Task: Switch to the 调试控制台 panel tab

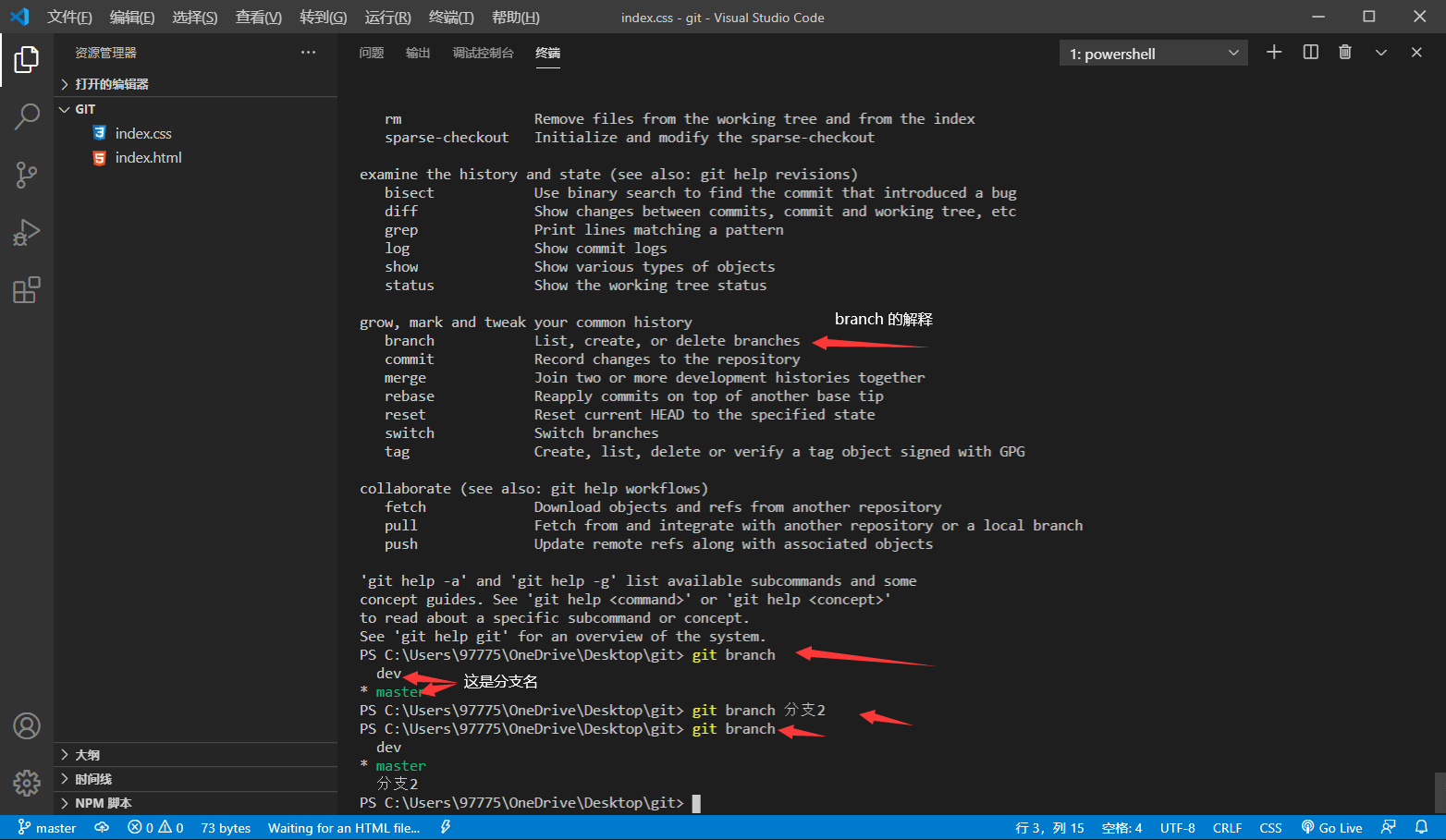Action: [x=483, y=53]
